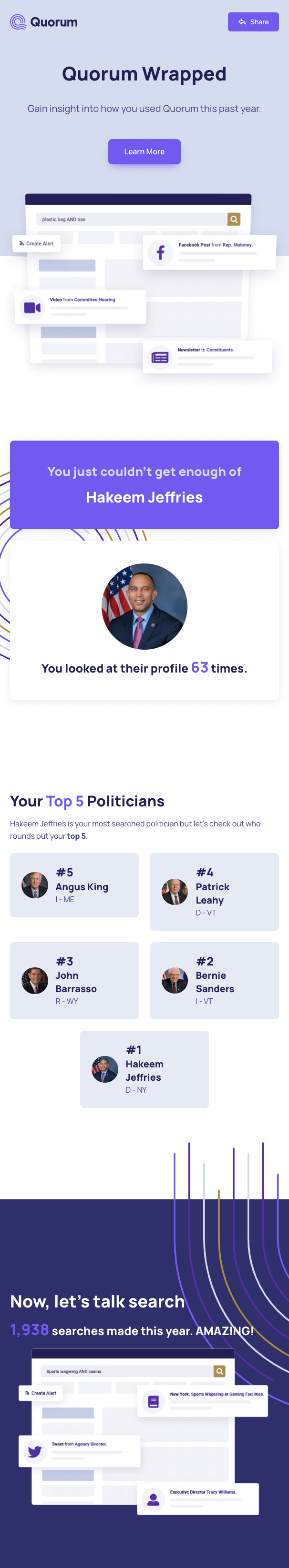The width and height of the screenshot is (289, 1568).
Task: Click the Facebook icon on the post card
Action: (160, 252)
